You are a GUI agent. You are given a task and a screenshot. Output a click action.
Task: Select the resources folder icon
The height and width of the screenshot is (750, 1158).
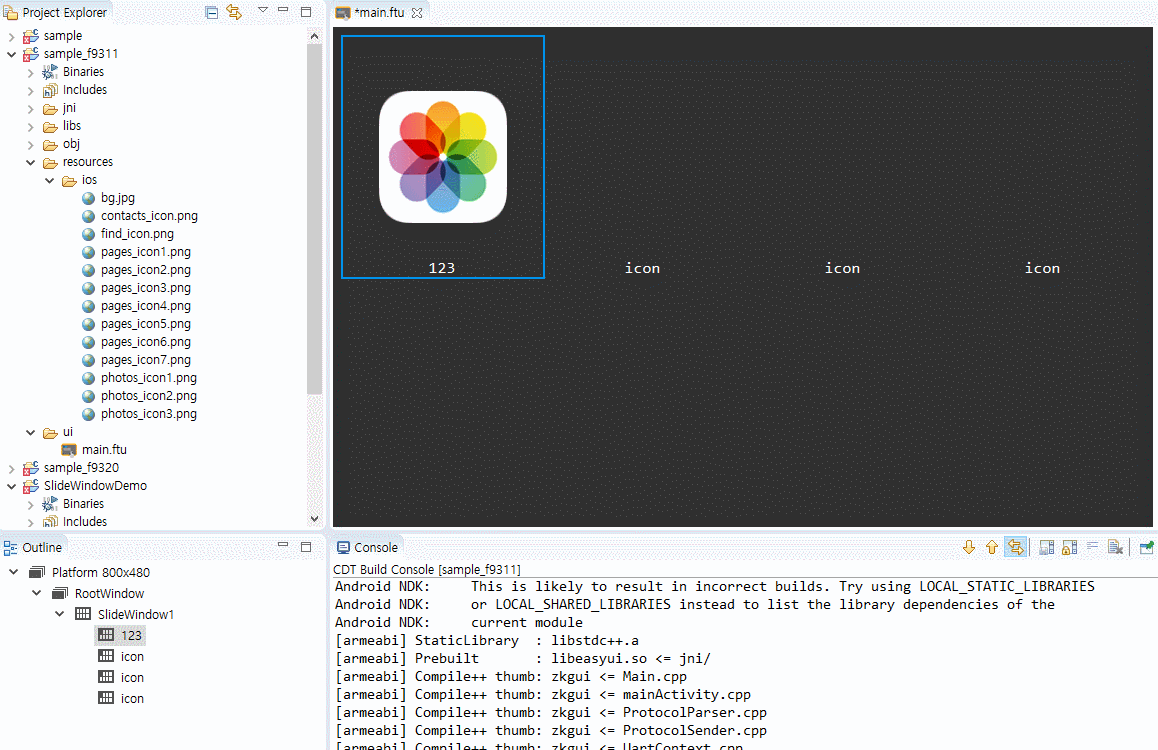50,162
